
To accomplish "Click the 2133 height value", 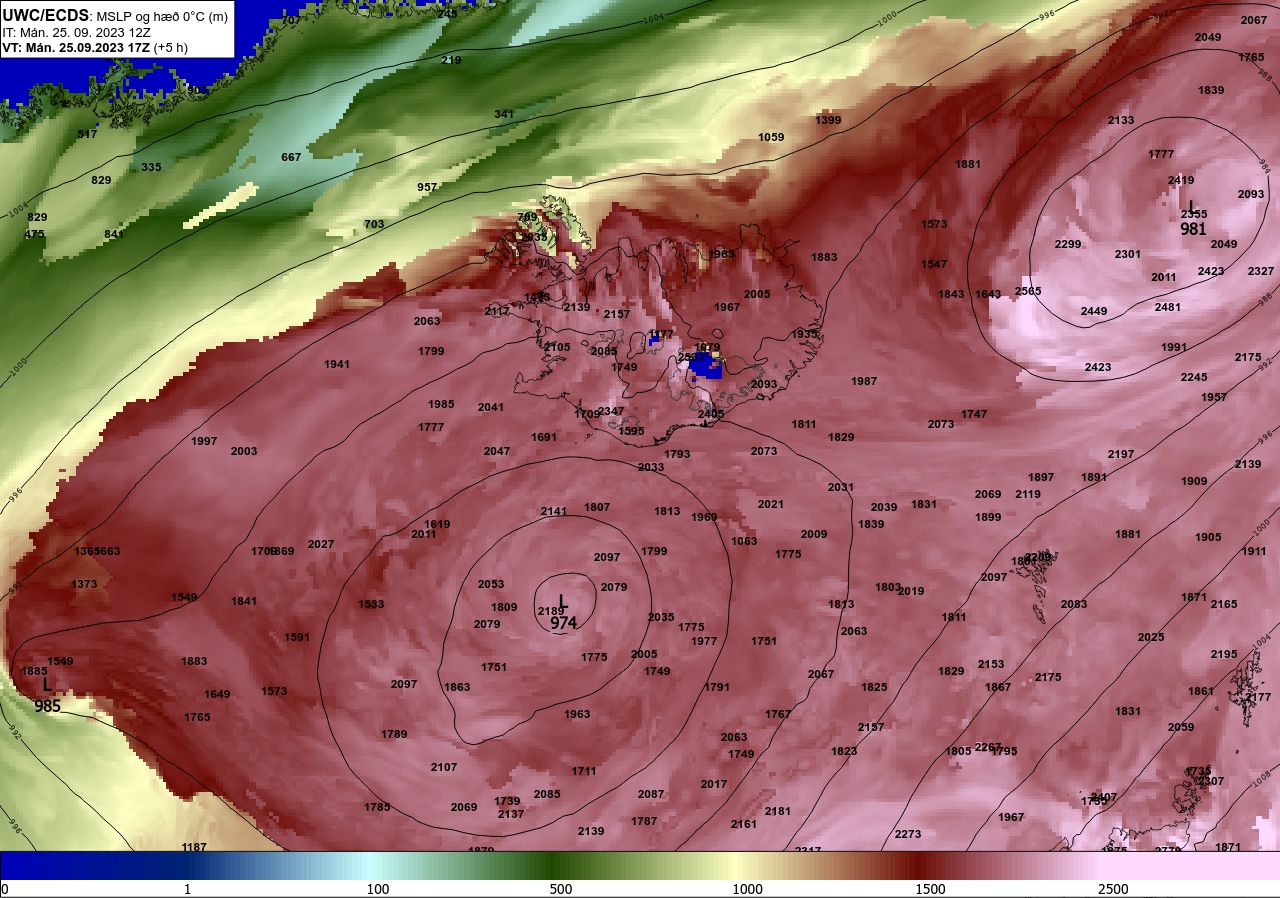I will coord(1121,120).
